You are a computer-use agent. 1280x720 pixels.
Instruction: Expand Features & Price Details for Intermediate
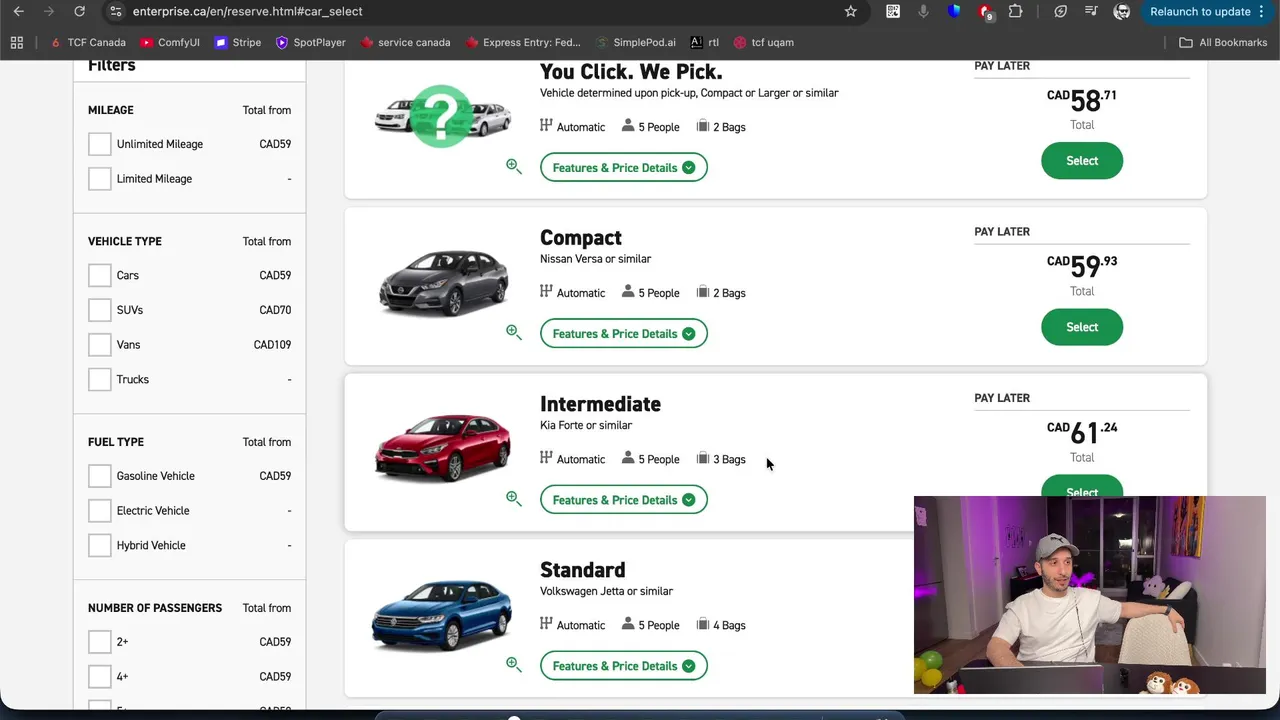click(x=624, y=499)
